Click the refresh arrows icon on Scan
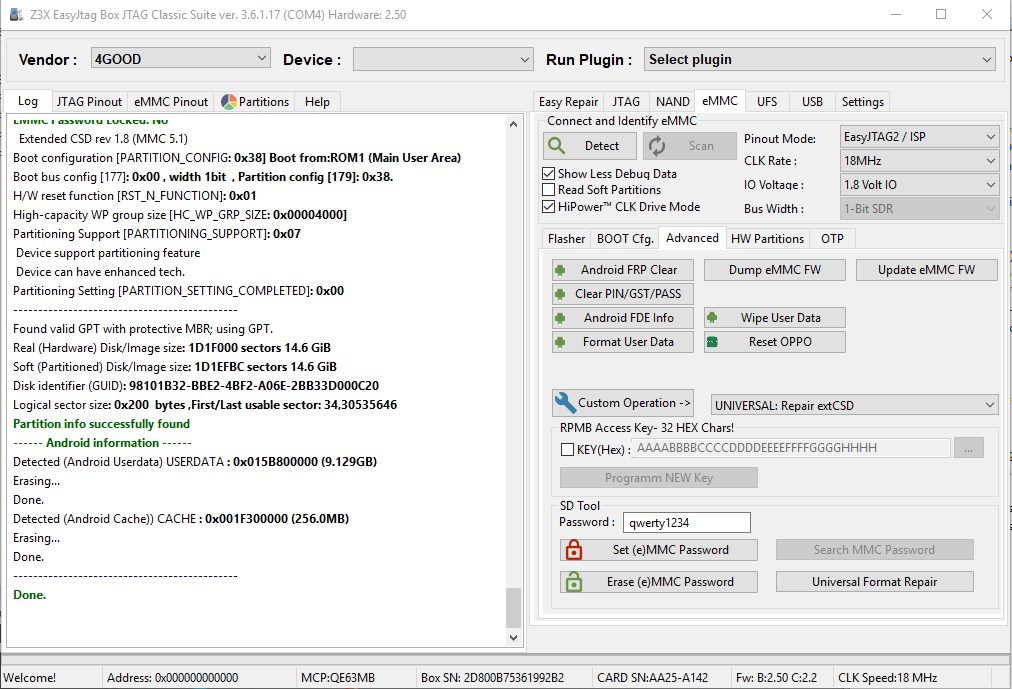This screenshot has width=1012, height=689. (657, 146)
